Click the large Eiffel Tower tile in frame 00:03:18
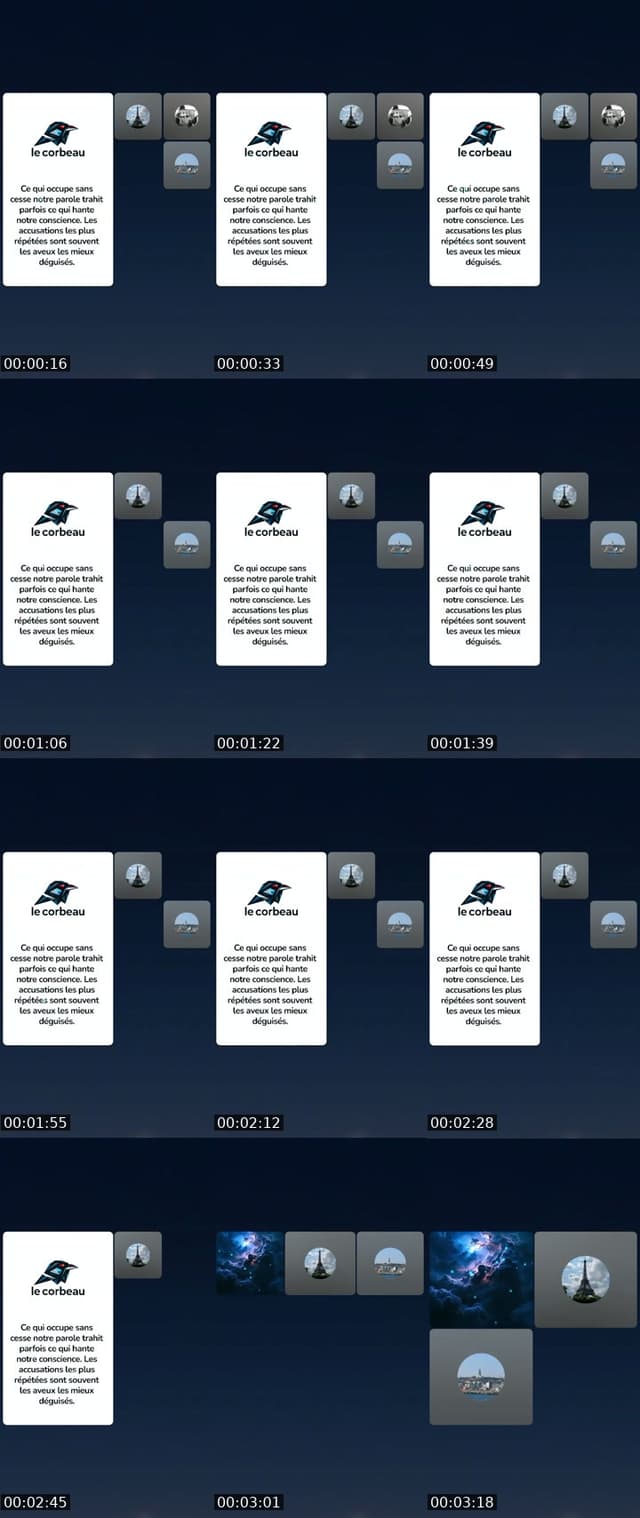 [586, 1279]
